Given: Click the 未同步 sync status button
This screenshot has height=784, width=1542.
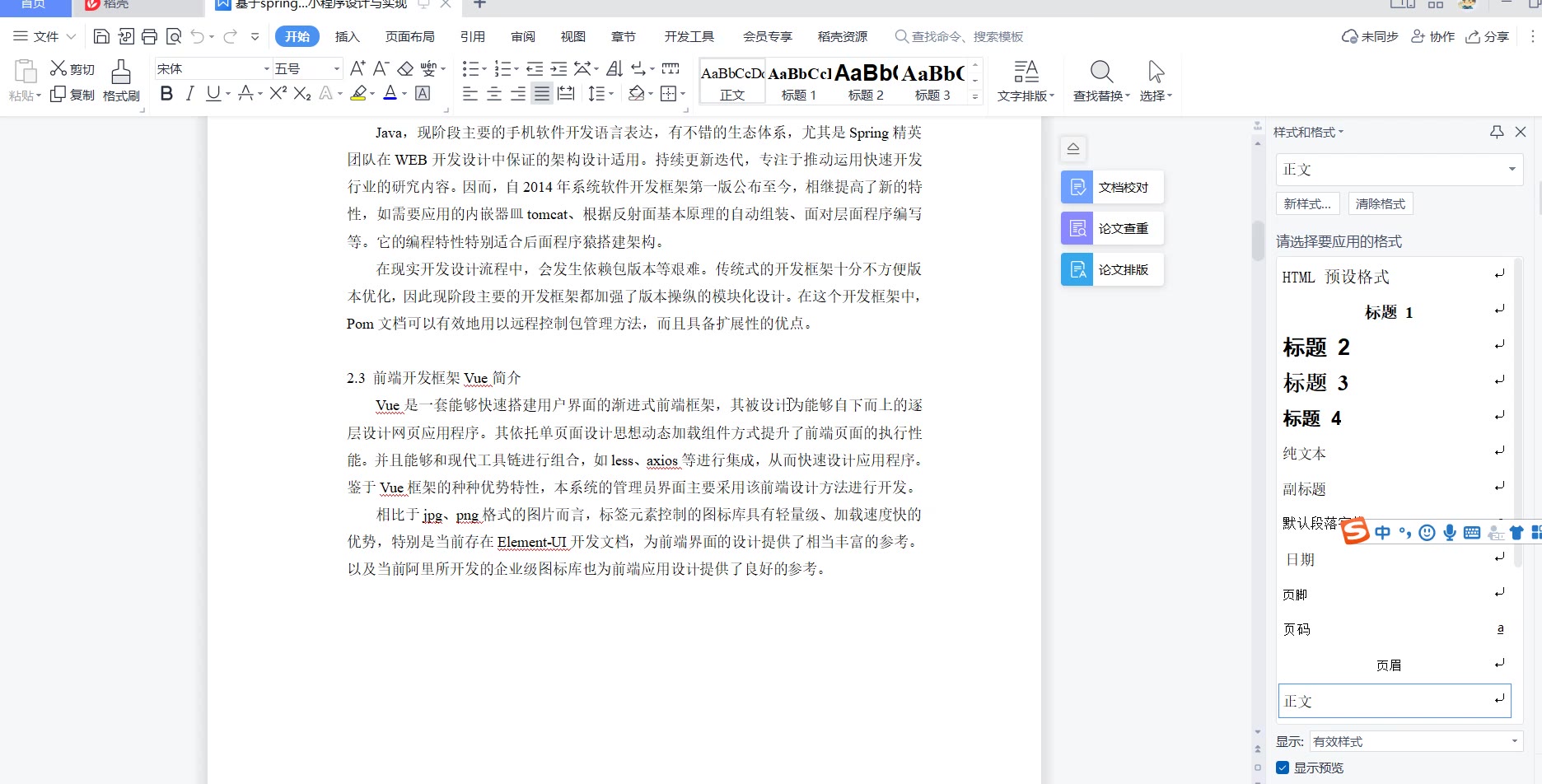Looking at the screenshot, I should [x=1371, y=36].
